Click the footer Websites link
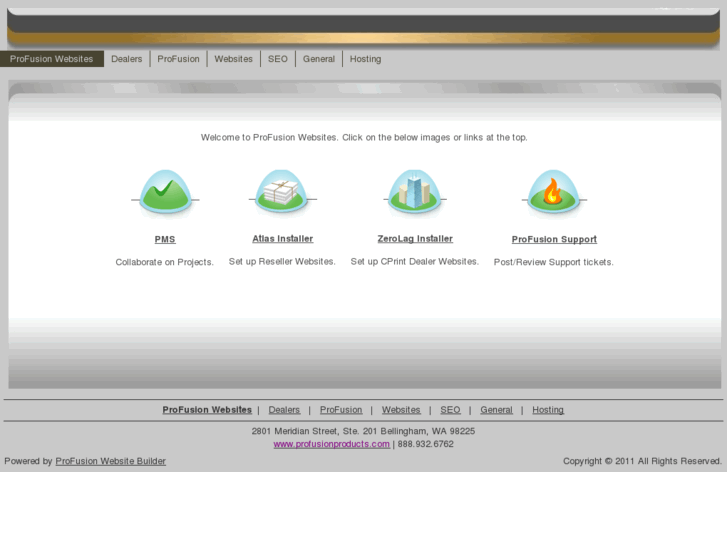This screenshot has width=727, height=545. pyautogui.click(x=401, y=410)
